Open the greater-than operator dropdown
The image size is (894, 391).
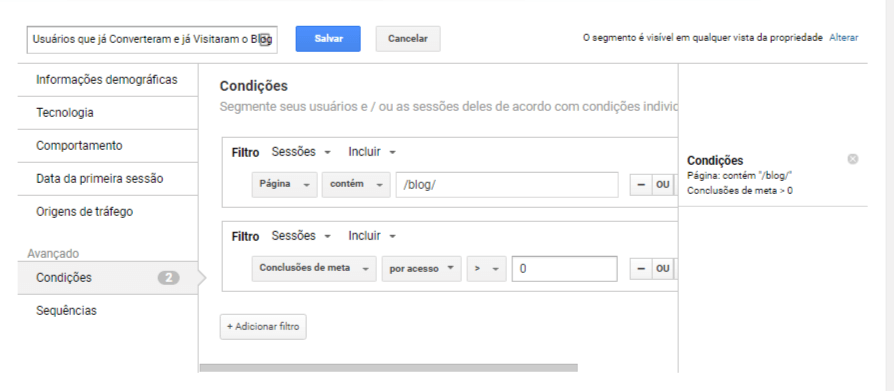coord(486,268)
